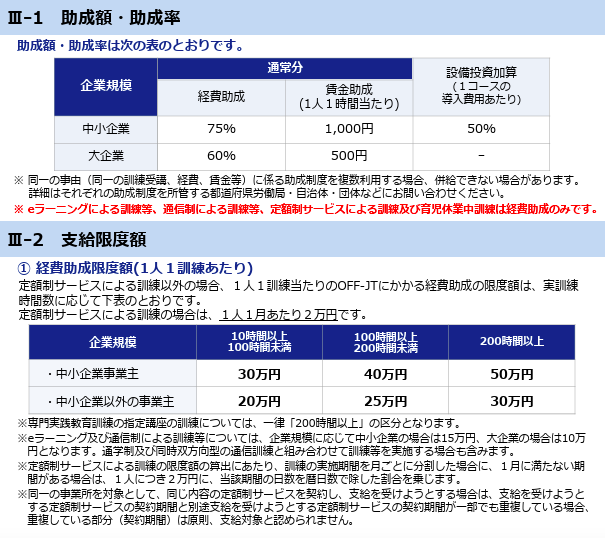Click the 1,000円 wage subsidy cell

click(x=349, y=129)
